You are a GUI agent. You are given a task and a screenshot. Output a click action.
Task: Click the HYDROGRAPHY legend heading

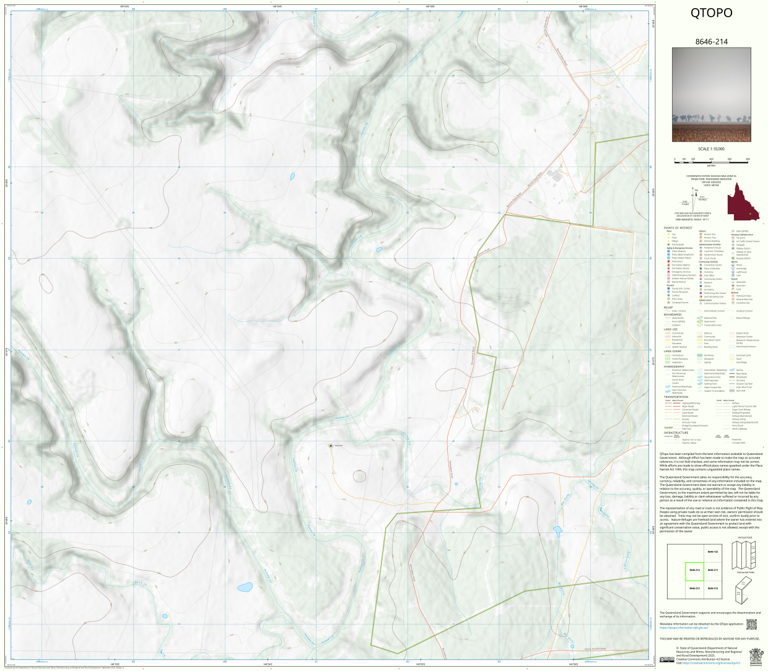click(674, 366)
